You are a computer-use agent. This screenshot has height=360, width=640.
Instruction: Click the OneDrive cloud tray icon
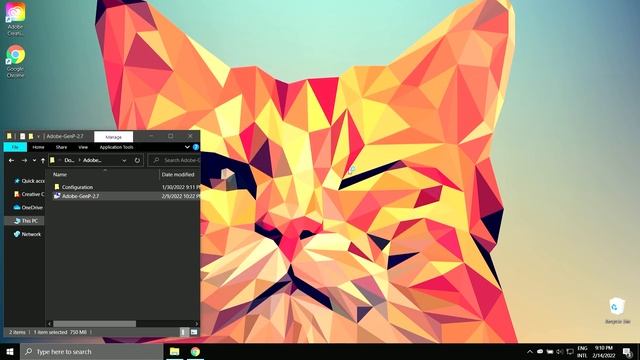coord(540,351)
